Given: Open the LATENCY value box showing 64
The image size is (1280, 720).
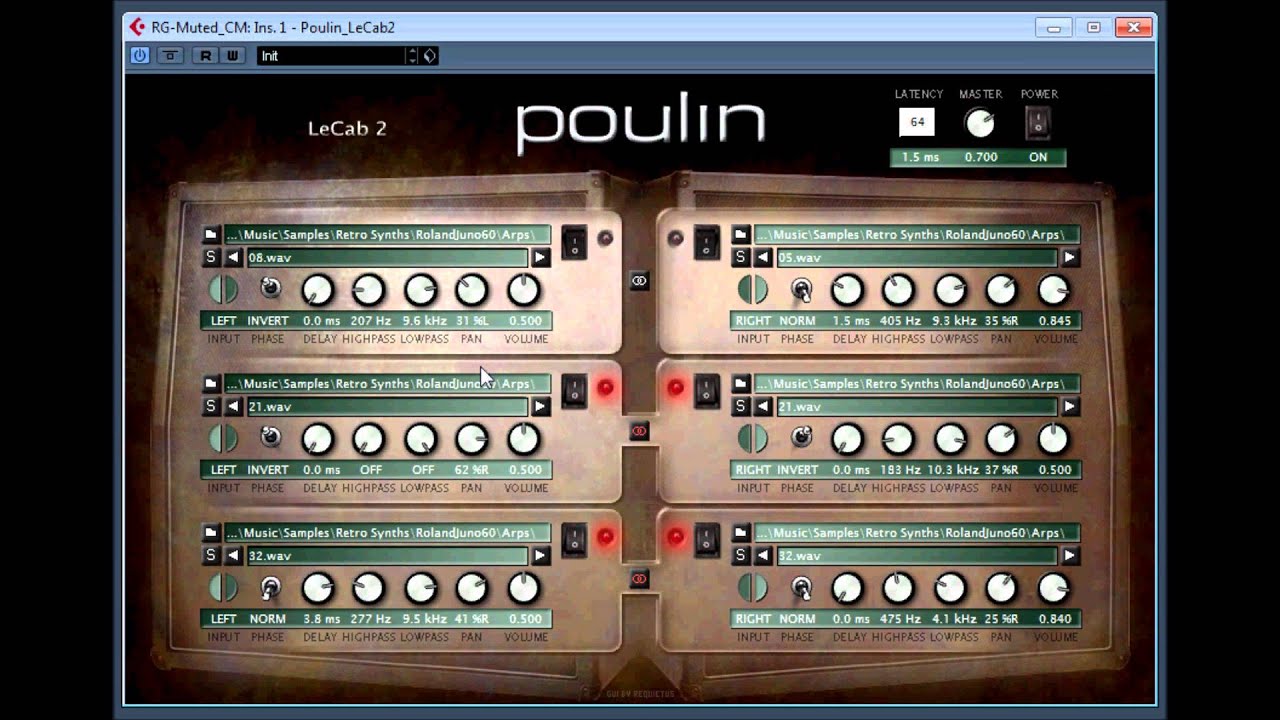Looking at the screenshot, I should [917, 122].
